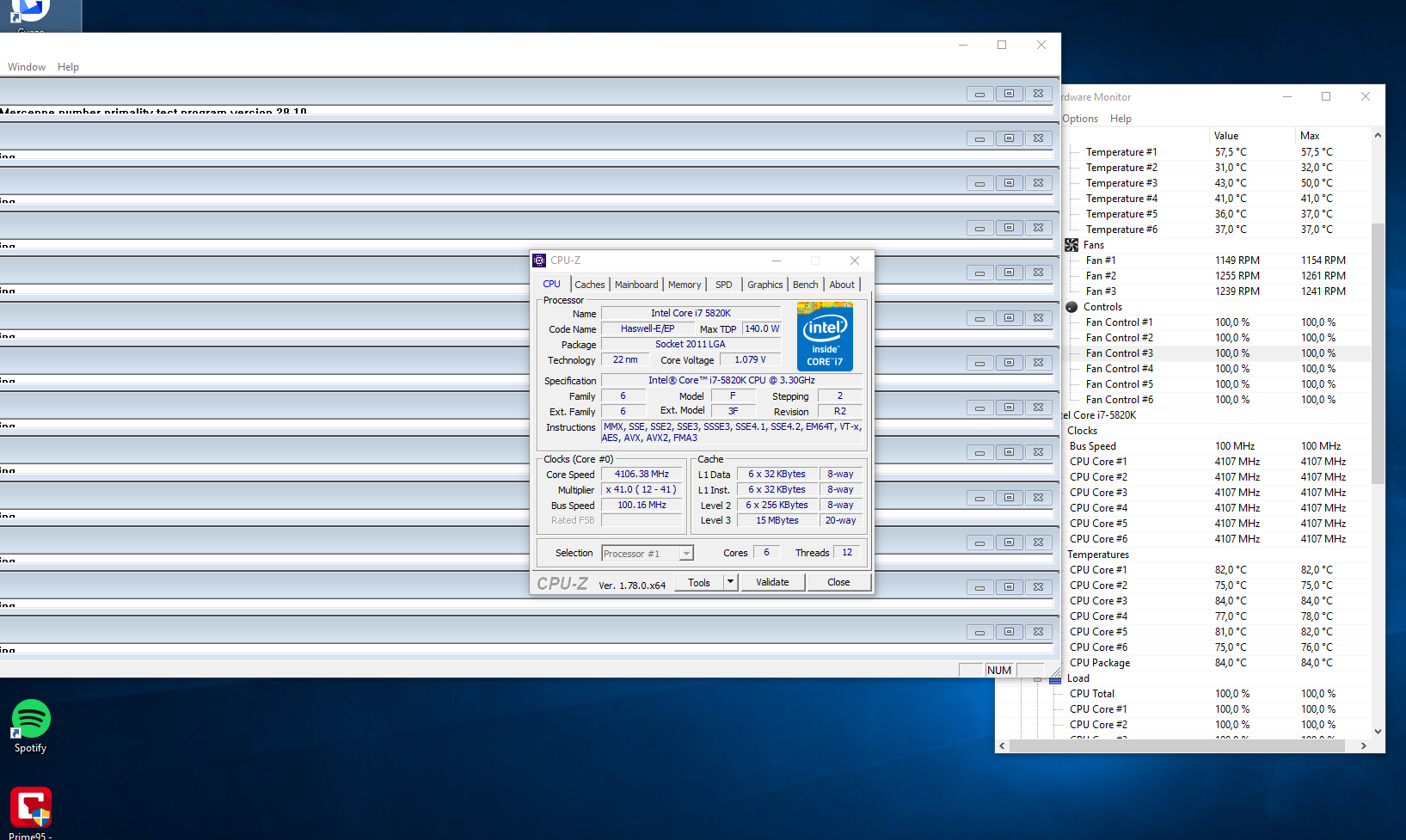Select the CPU tab in CPU-Z
Viewport: 1406px width, 840px height.
pos(551,285)
